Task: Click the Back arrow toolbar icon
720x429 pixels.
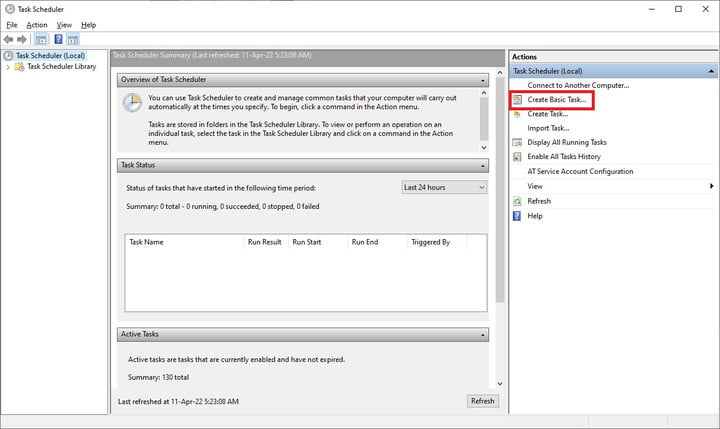Action: point(8,40)
